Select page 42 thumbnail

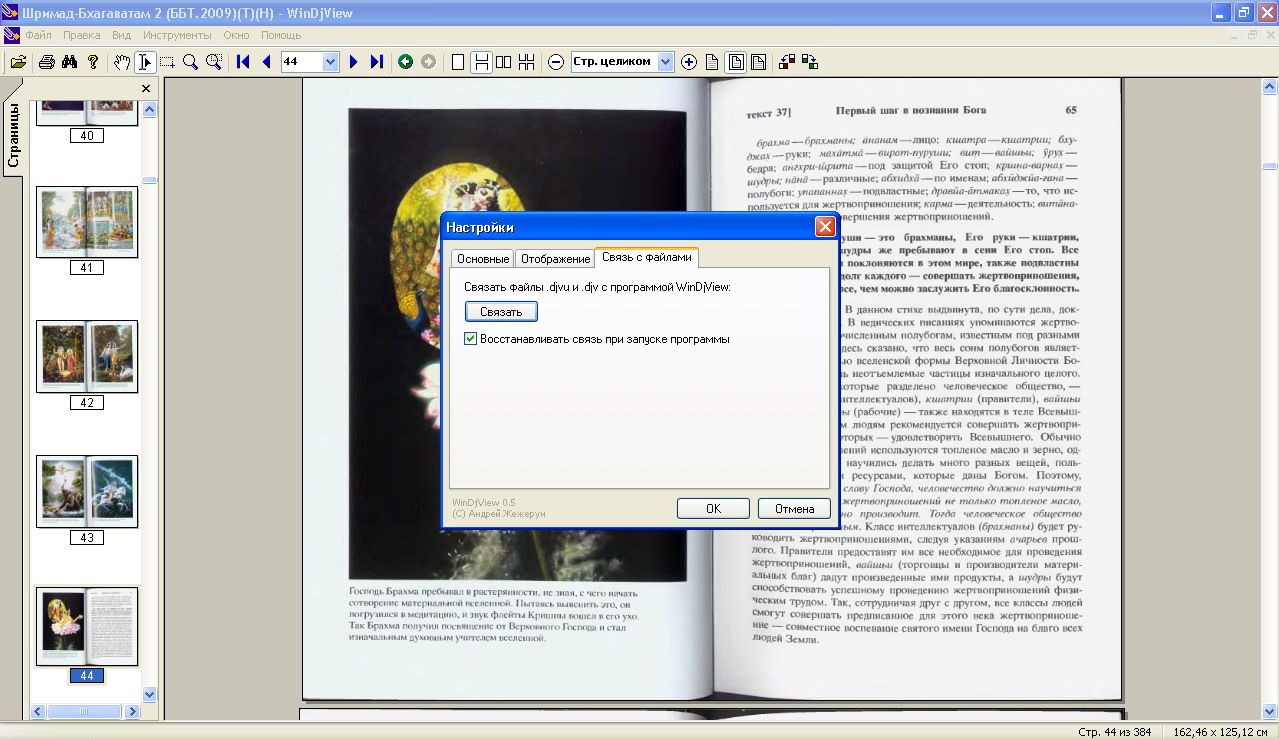[87, 357]
